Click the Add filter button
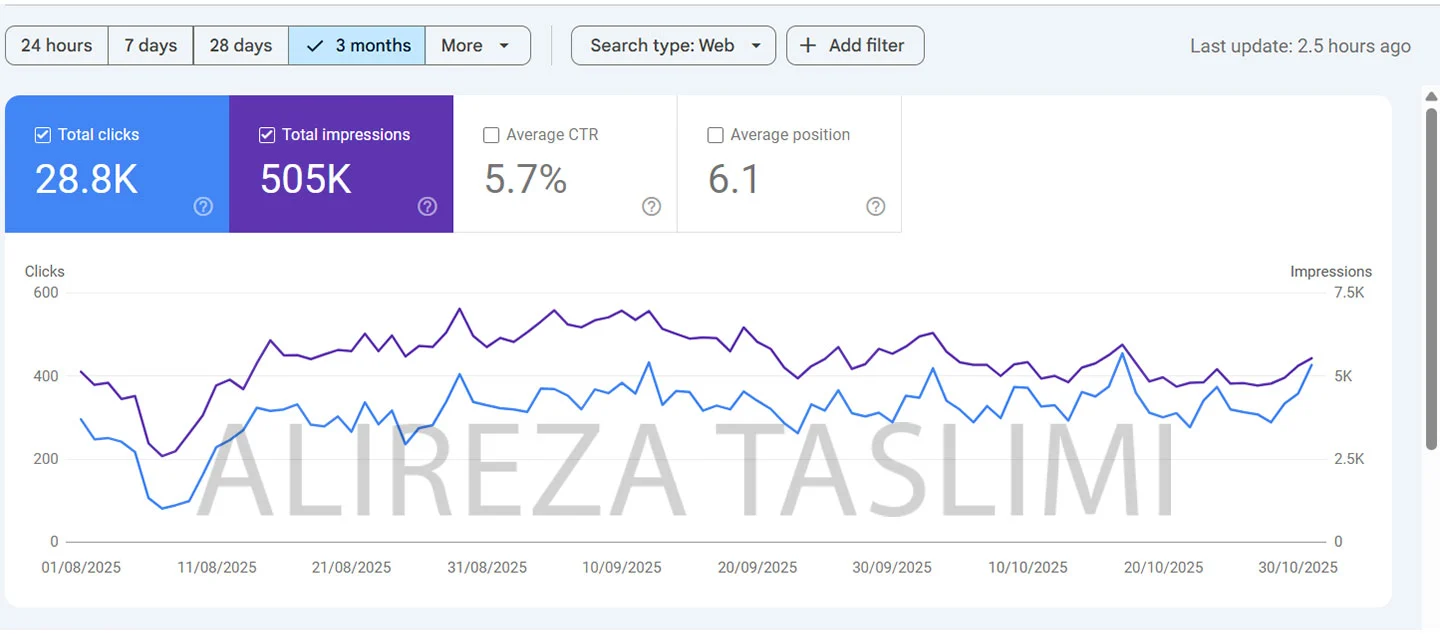This screenshot has height=634, width=1440. [x=855, y=46]
